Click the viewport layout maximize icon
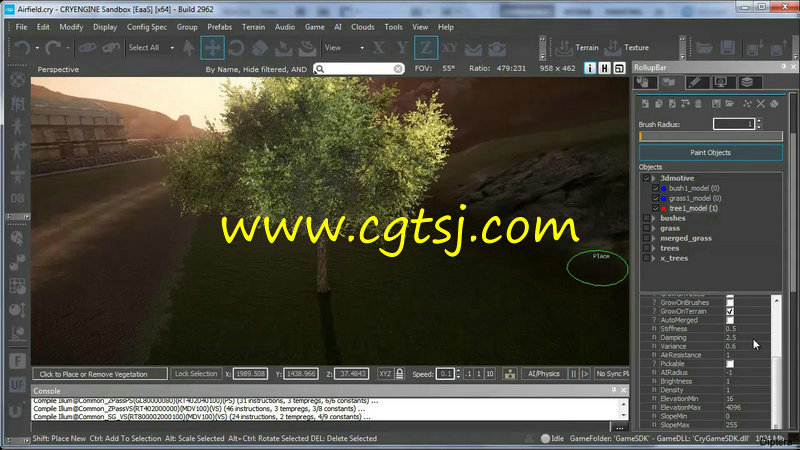Image resolution: width=800 pixels, height=450 pixels. [x=619, y=68]
